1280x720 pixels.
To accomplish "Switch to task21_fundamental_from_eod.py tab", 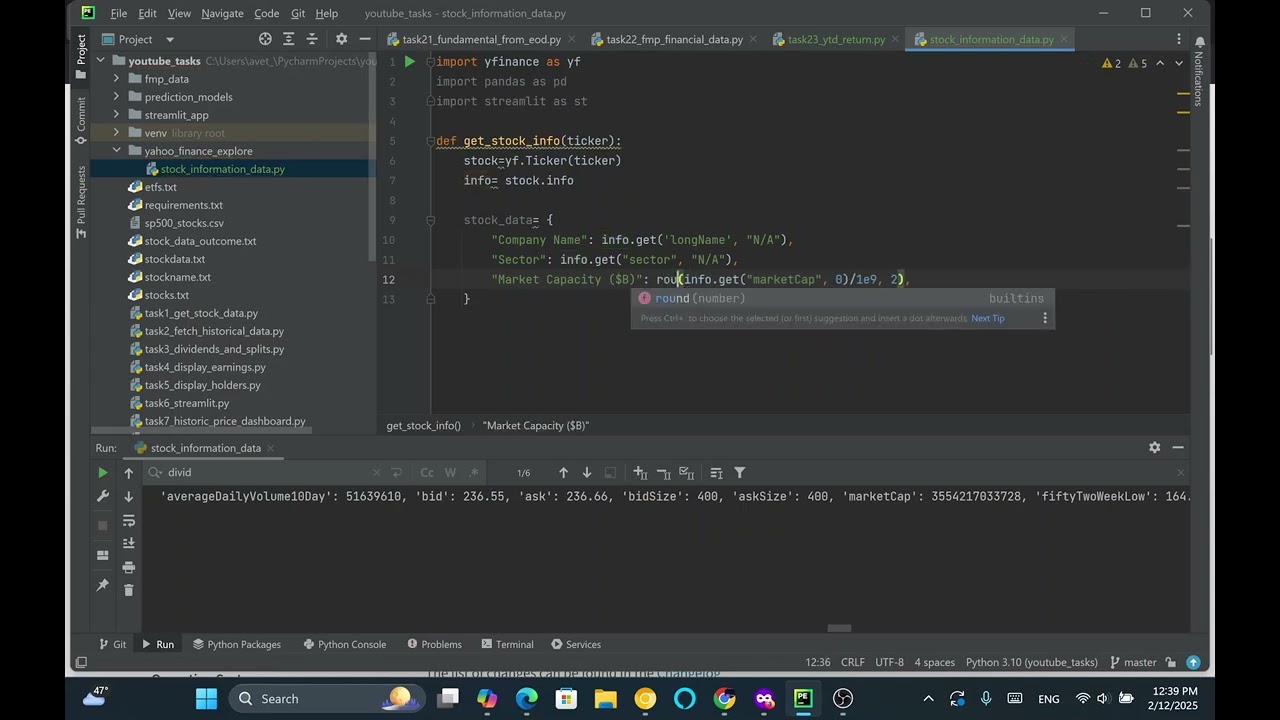I will 481,39.
